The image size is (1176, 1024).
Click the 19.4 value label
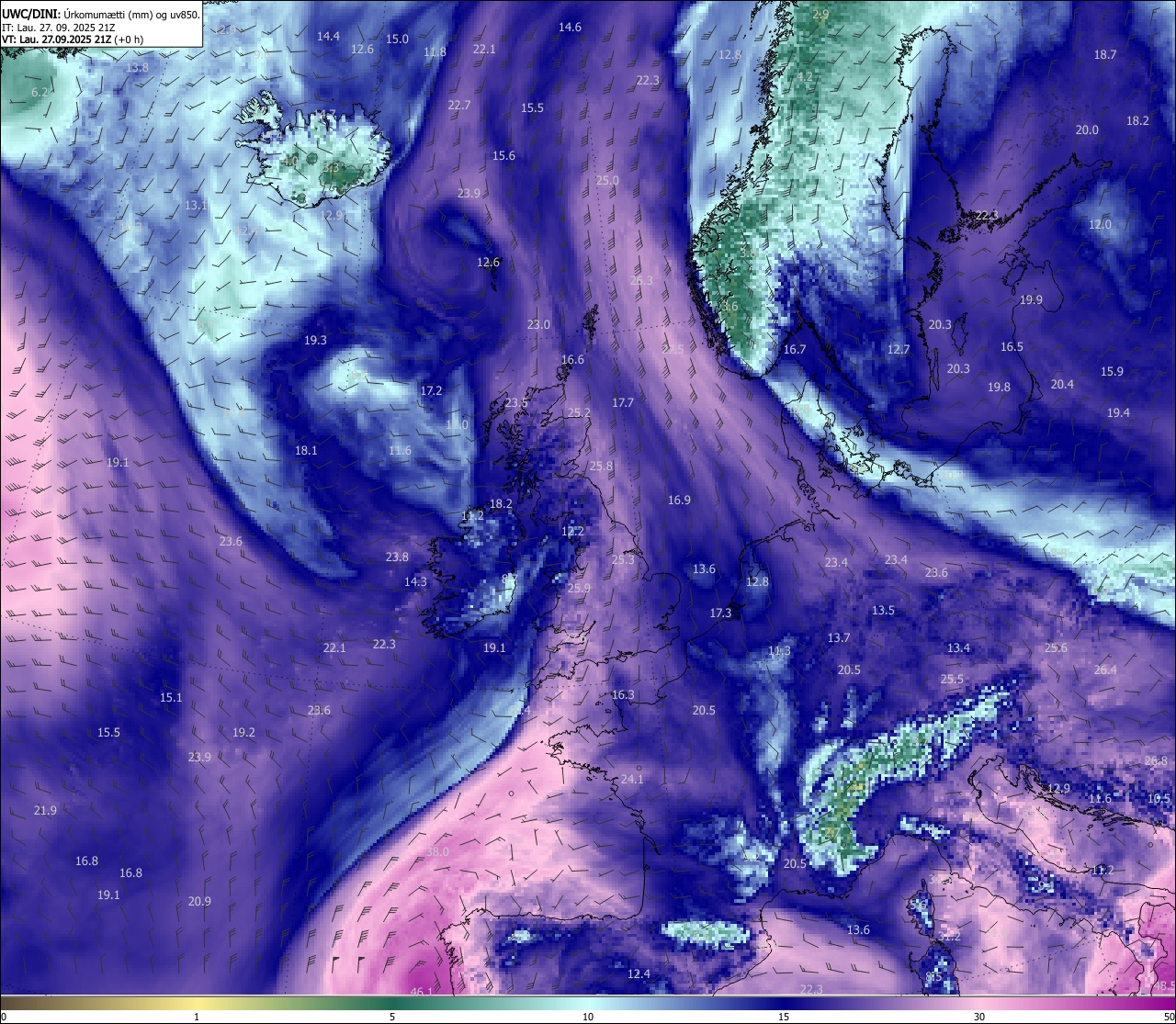[x=1118, y=412]
